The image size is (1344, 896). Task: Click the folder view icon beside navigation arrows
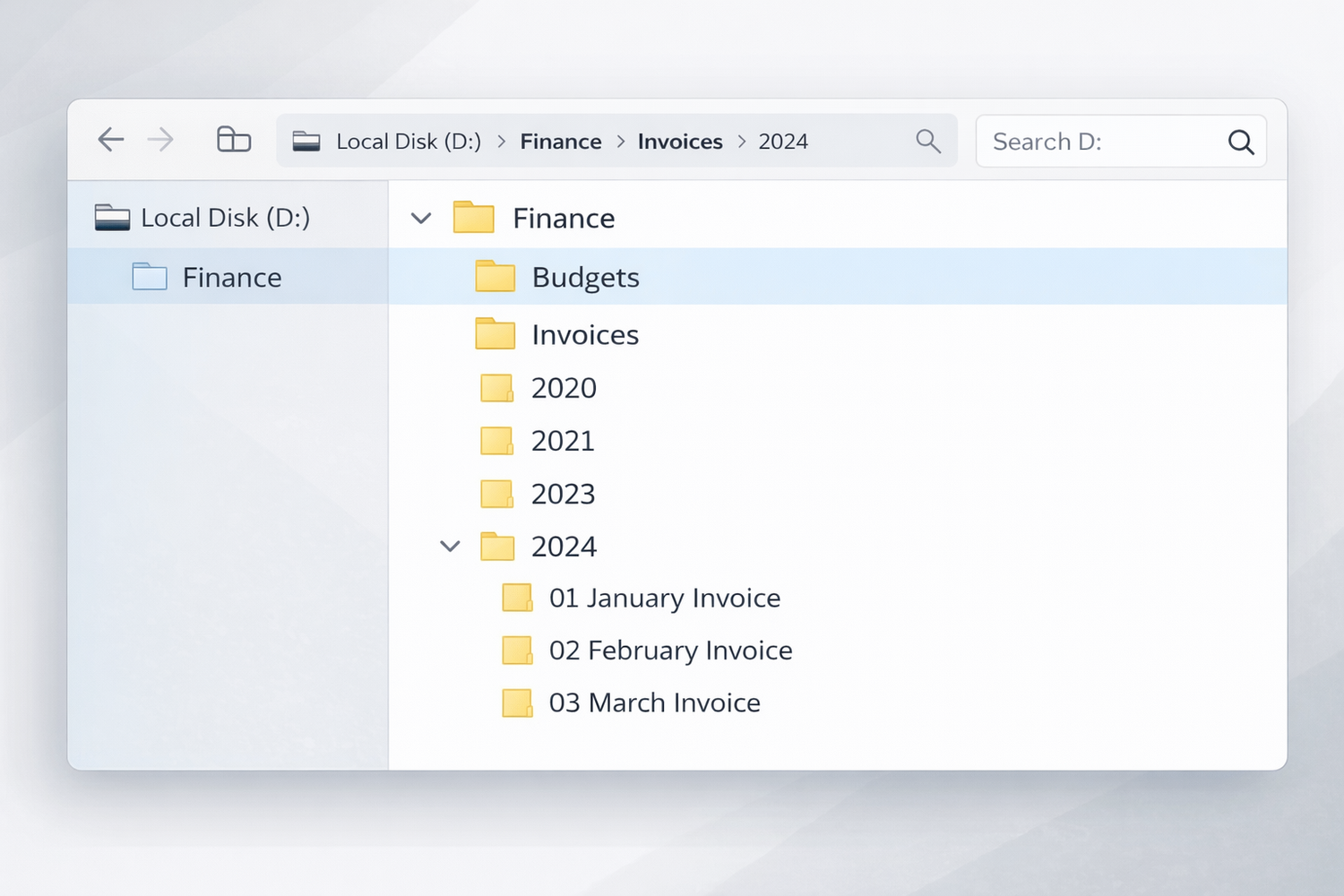click(x=234, y=140)
